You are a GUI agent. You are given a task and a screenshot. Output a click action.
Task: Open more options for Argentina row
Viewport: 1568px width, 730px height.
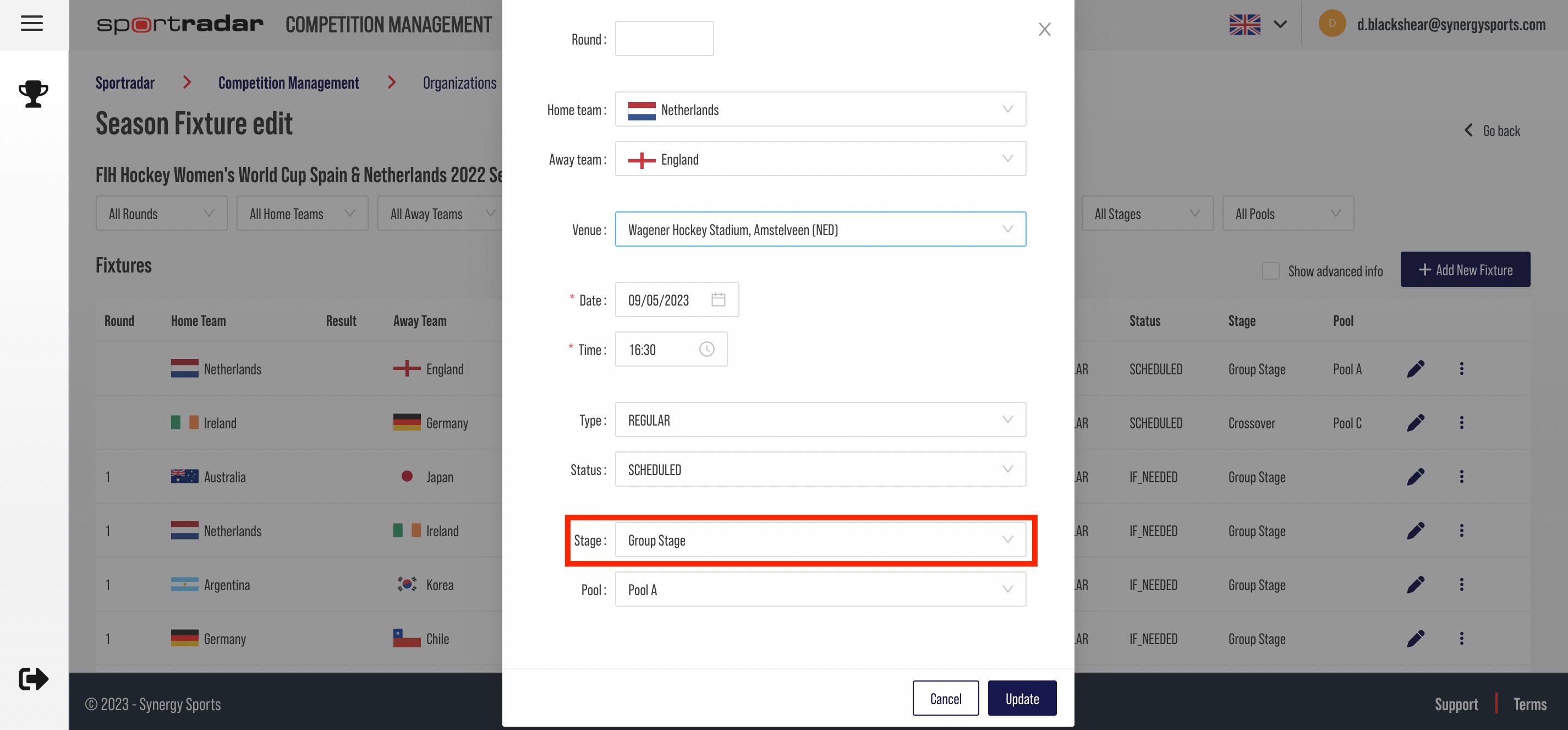pyautogui.click(x=1461, y=585)
